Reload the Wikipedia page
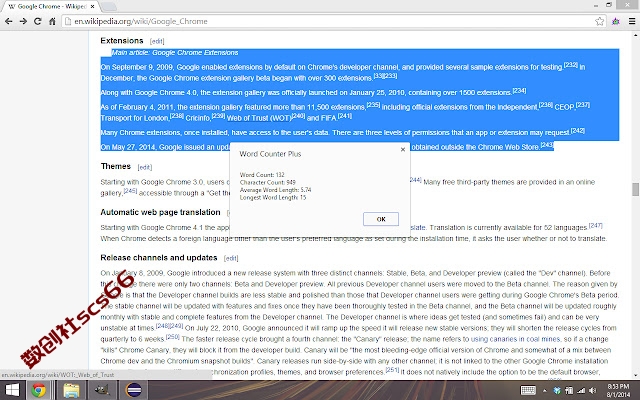 [x=38, y=21]
